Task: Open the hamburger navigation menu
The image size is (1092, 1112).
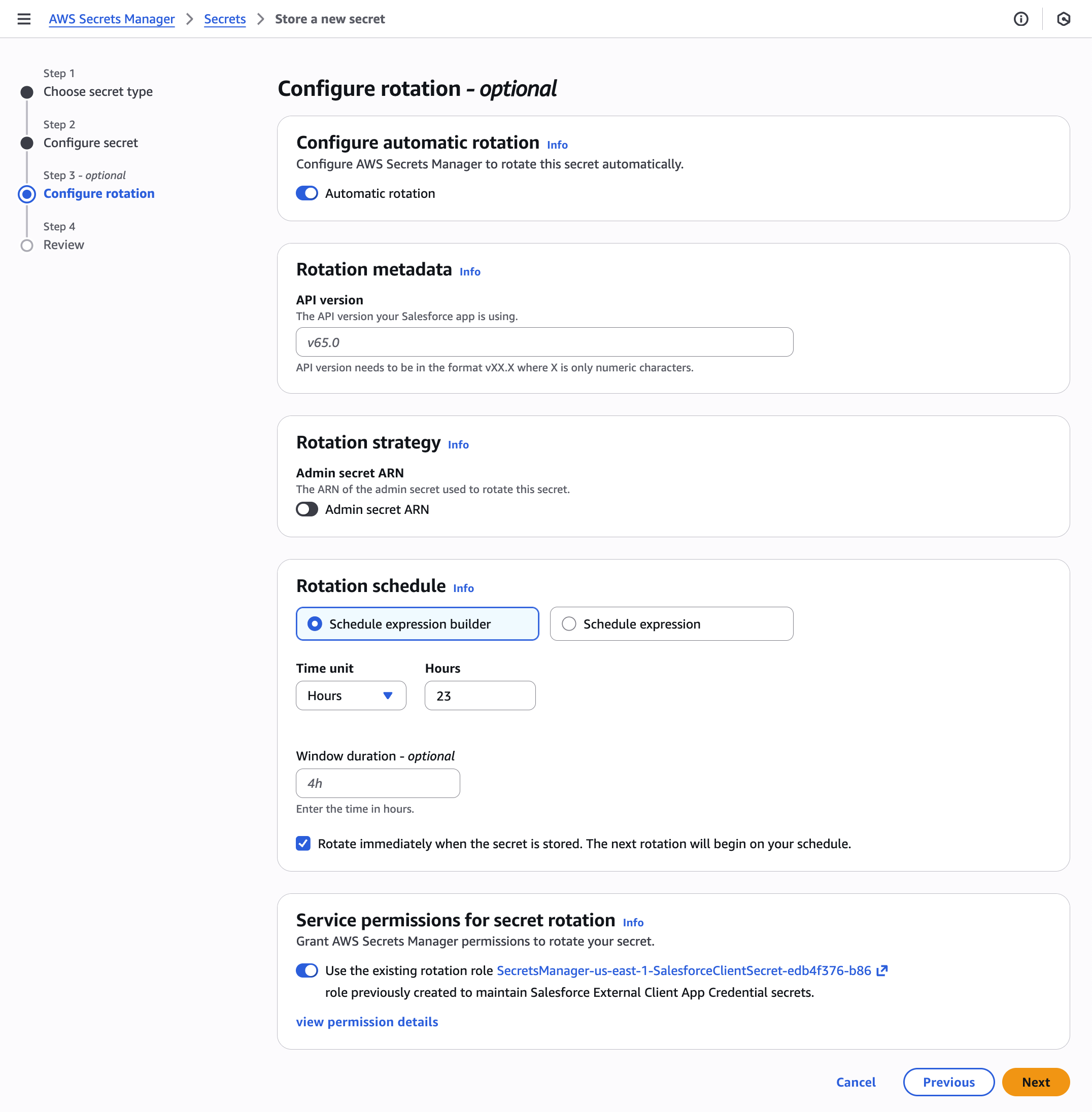Action: click(23, 19)
